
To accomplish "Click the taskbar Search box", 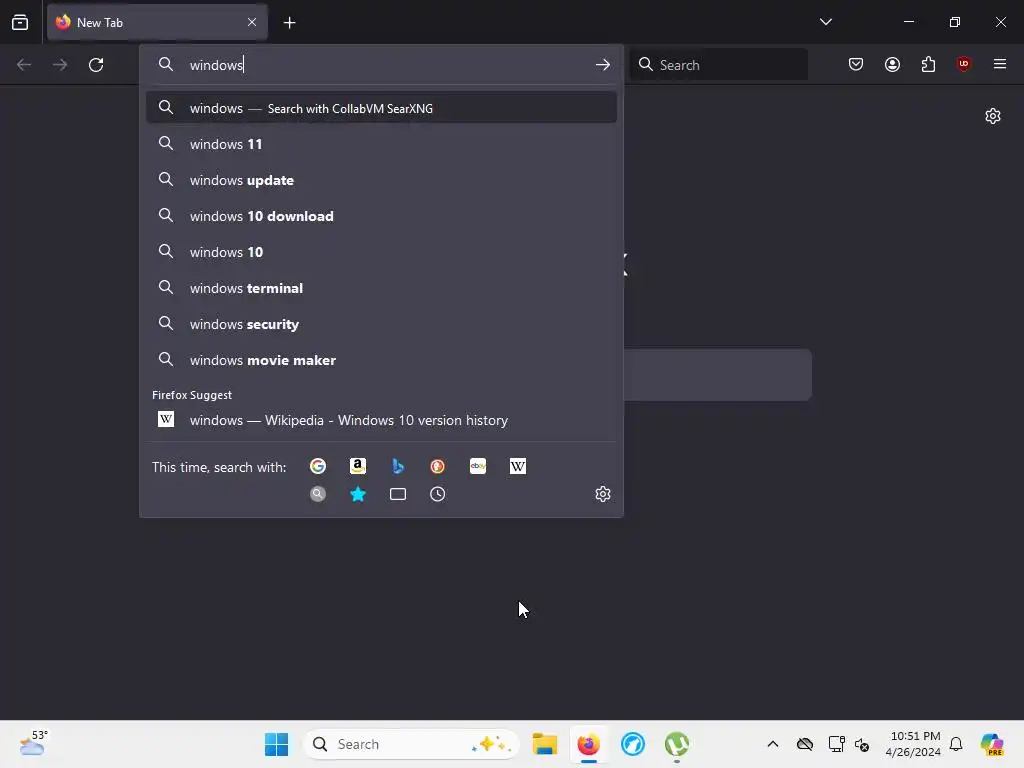I will point(411,744).
